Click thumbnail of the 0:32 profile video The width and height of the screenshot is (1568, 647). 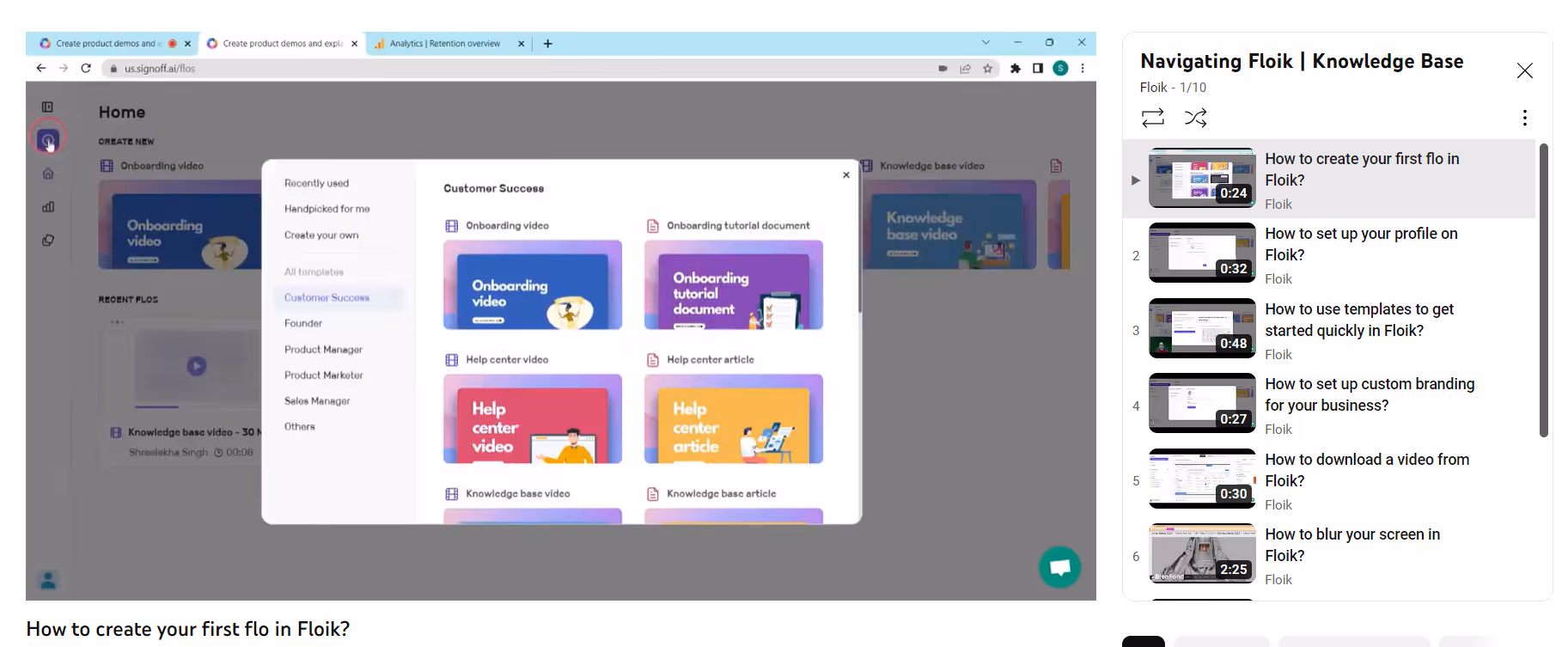point(1201,253)
